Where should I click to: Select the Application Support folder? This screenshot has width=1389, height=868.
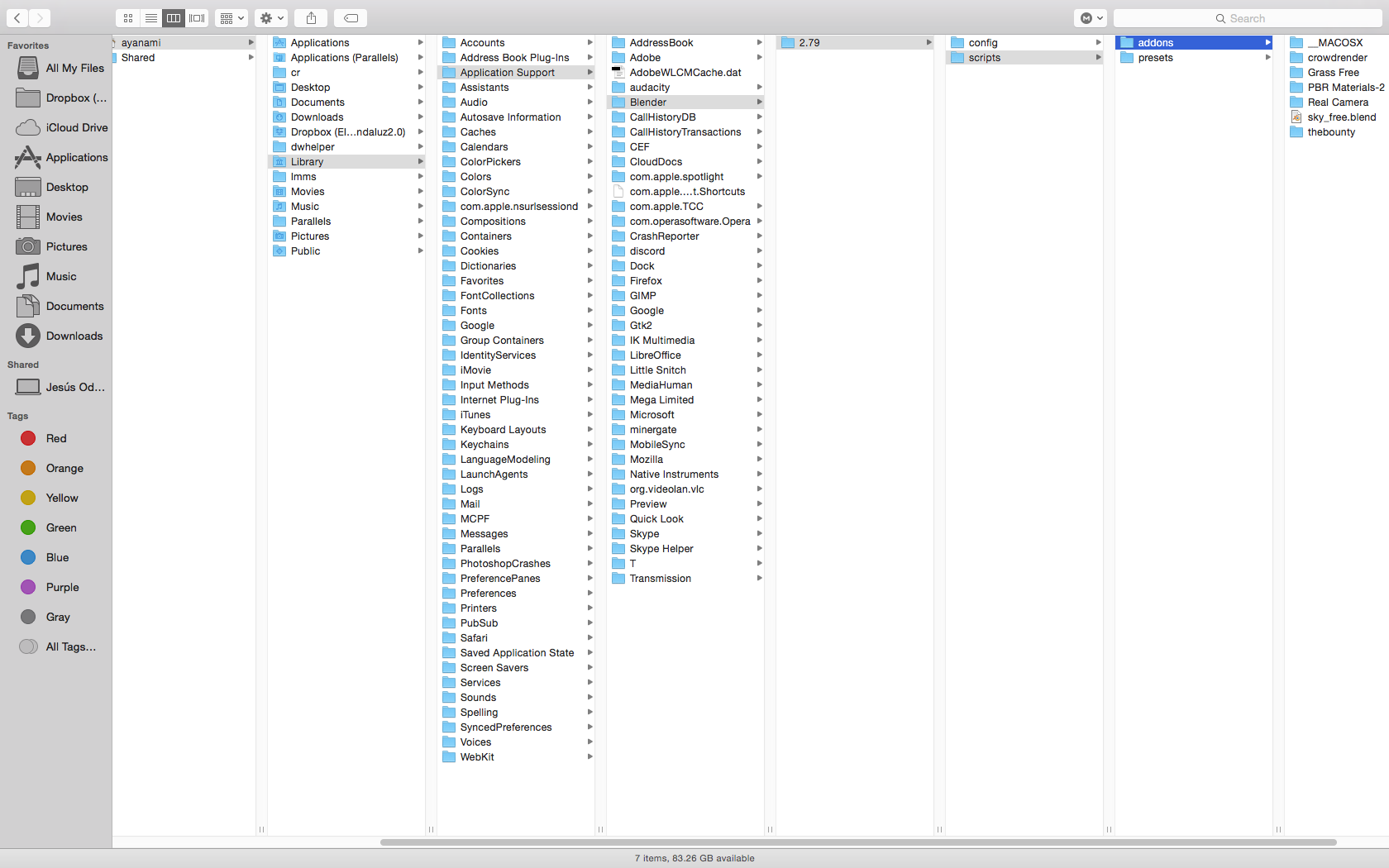pyautogui.click(x=516, y=73)
